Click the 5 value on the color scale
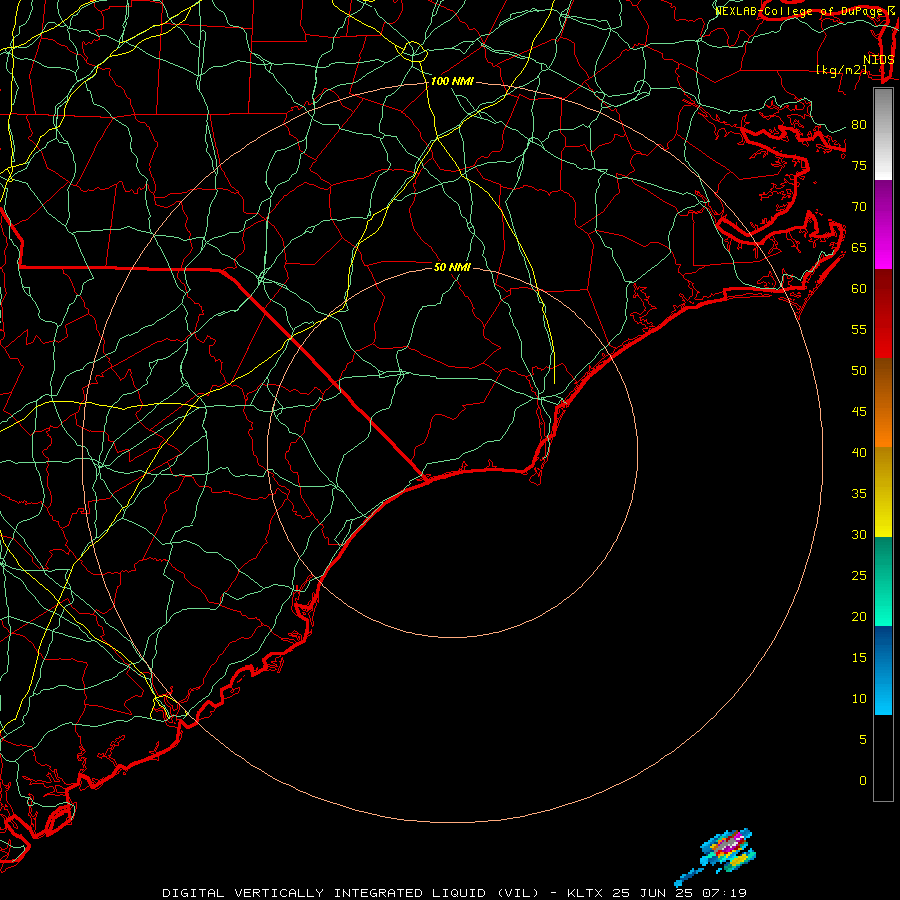900x900 pixels. [x=863, y=739]
